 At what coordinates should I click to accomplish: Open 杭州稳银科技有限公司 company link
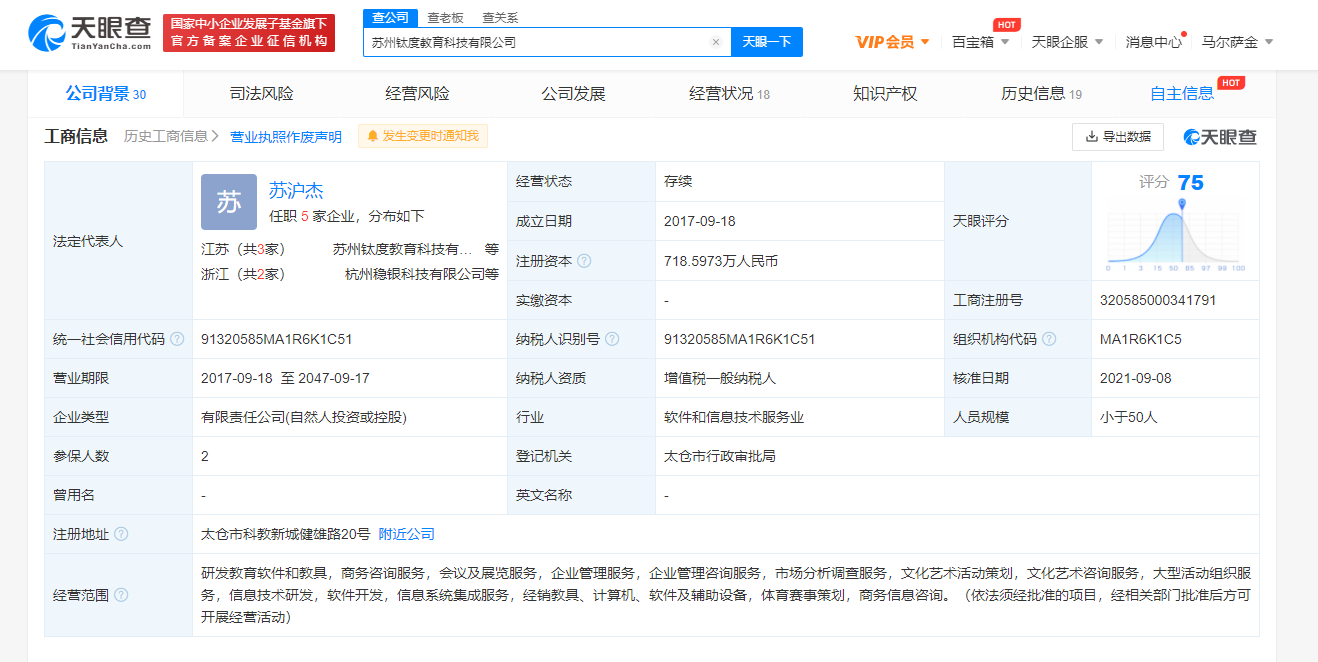click(415, 274)
